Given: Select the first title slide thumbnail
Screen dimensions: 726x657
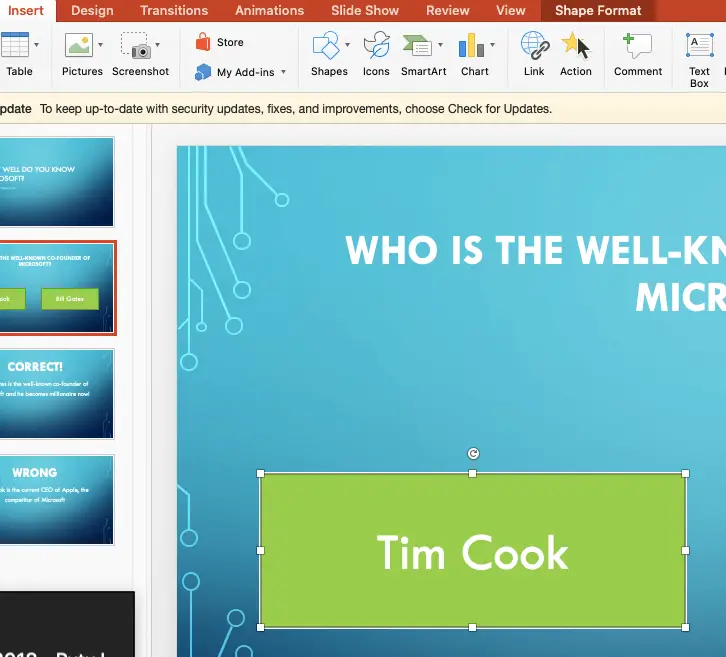Looking at the screenshot, I should click(x=56, y=182).
